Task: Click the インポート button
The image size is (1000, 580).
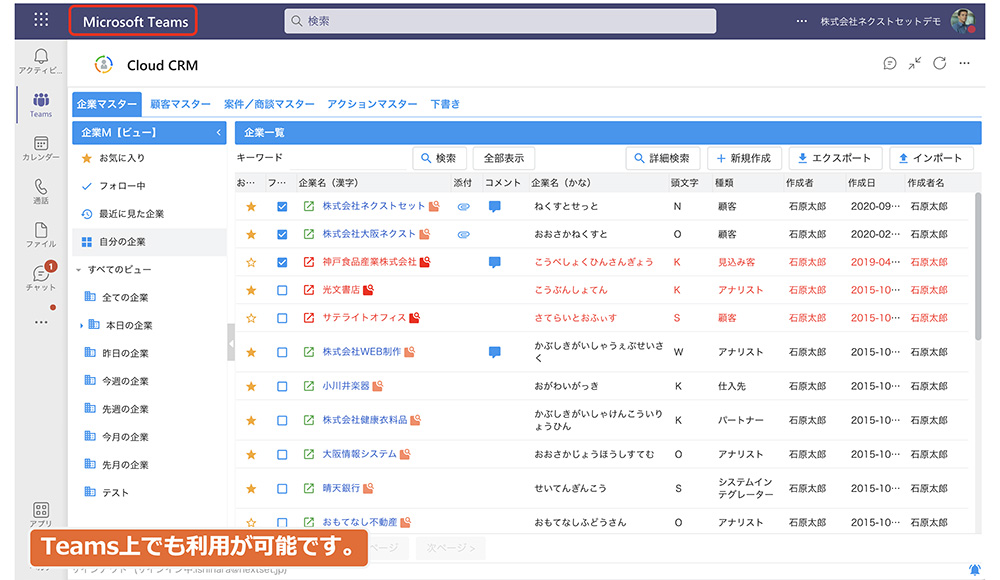Action: pos(930,158)
